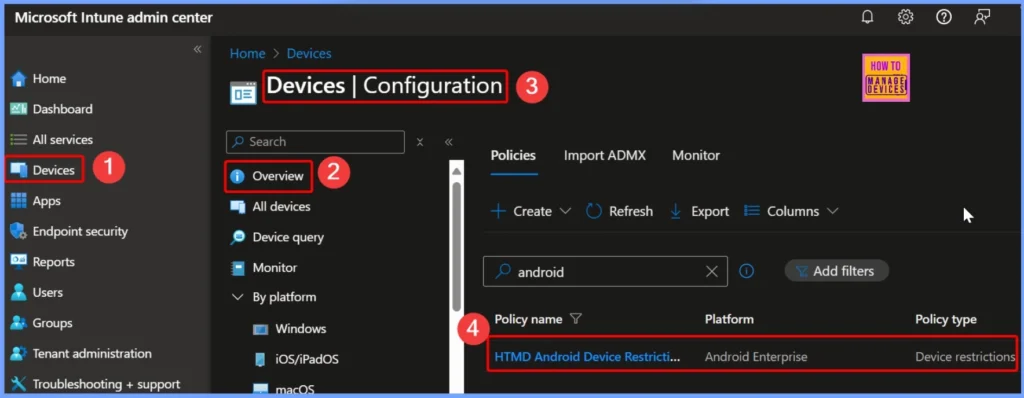1024x398 pixels.
Task: Clear the android search text
Action: pyautogui.click(x=712, y=271)
